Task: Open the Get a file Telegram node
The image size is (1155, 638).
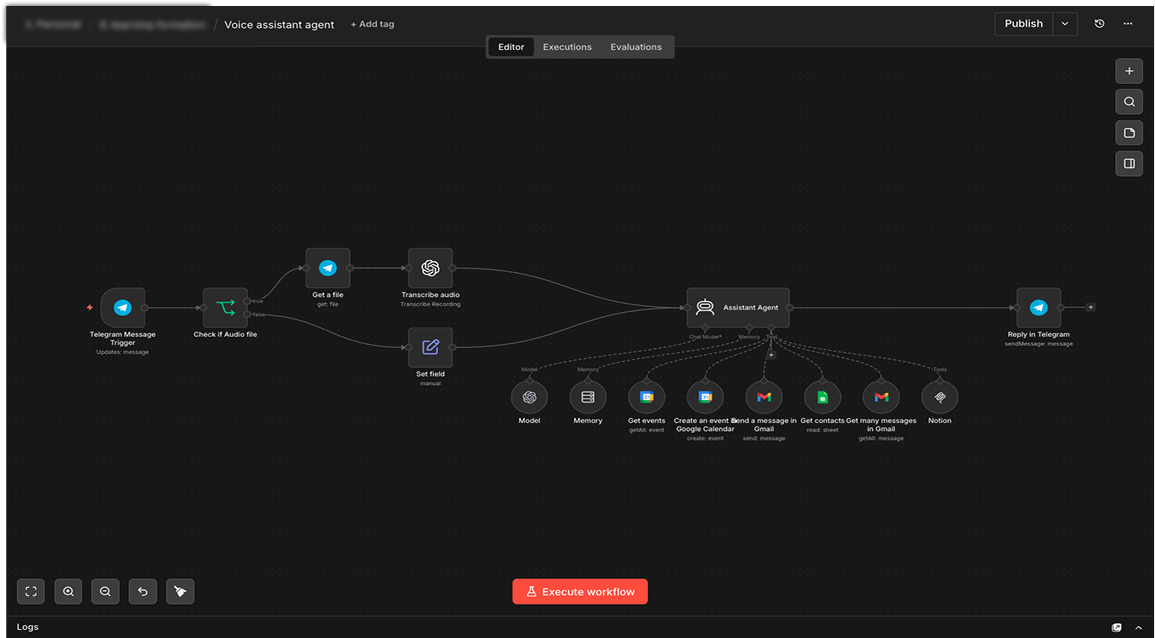Action: (328, 268)
